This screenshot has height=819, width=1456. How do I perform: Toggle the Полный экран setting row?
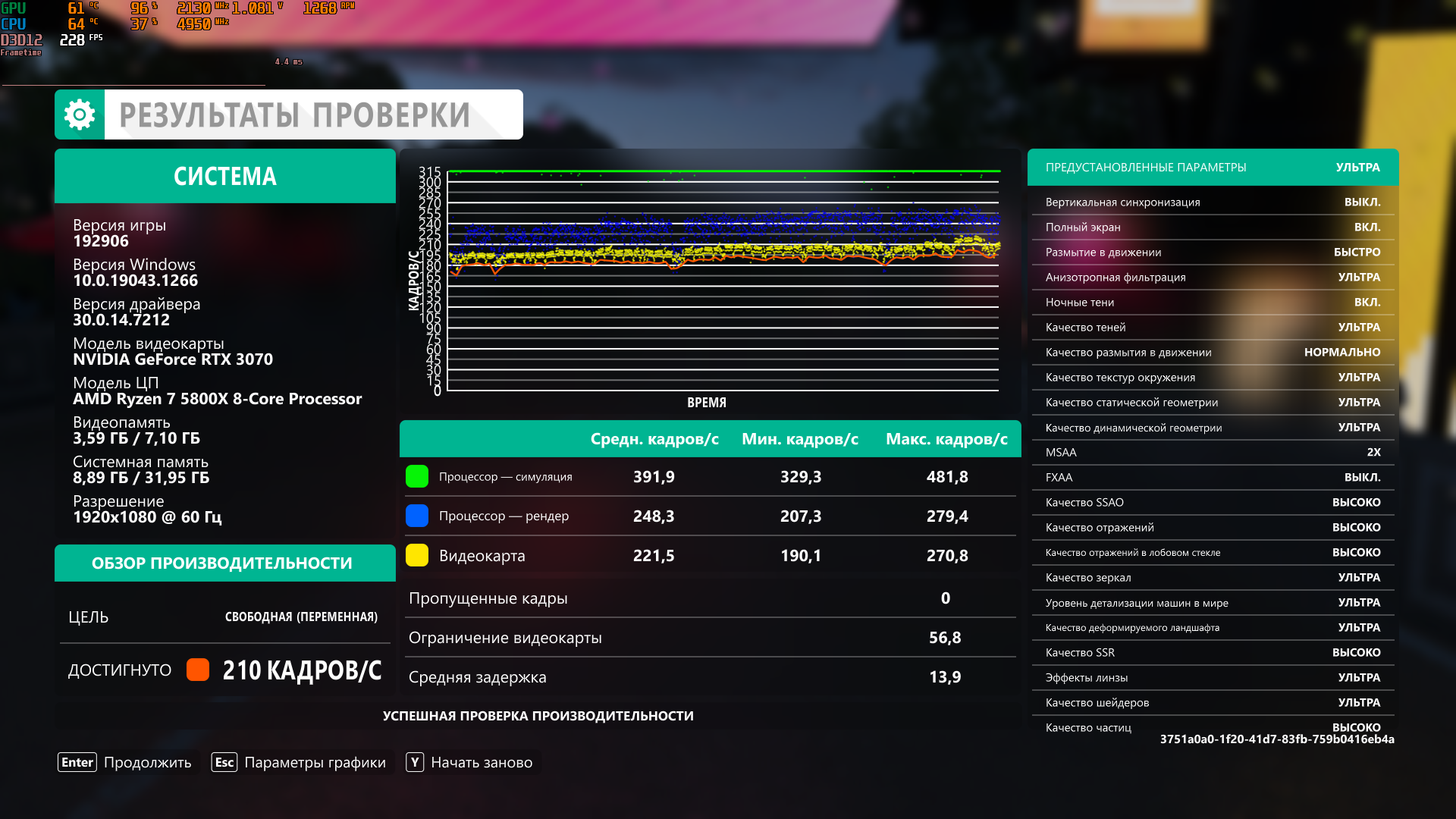point(1213,227)
